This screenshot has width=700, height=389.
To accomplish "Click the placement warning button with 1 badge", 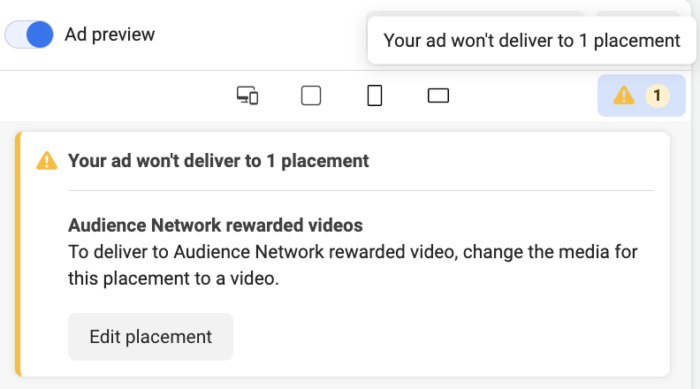I will coord(642,96).
